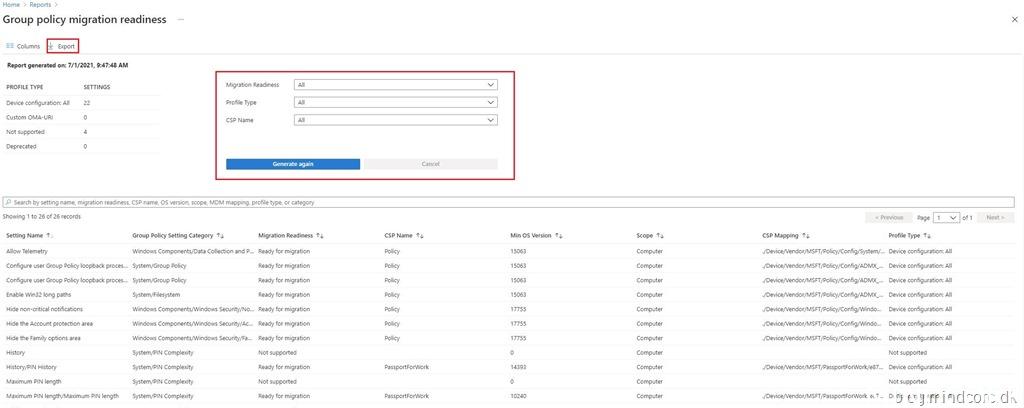The width and height of the screenshot is (1024, 408).
Task: Sort the Scope column using its arrows
Action: 661,235
